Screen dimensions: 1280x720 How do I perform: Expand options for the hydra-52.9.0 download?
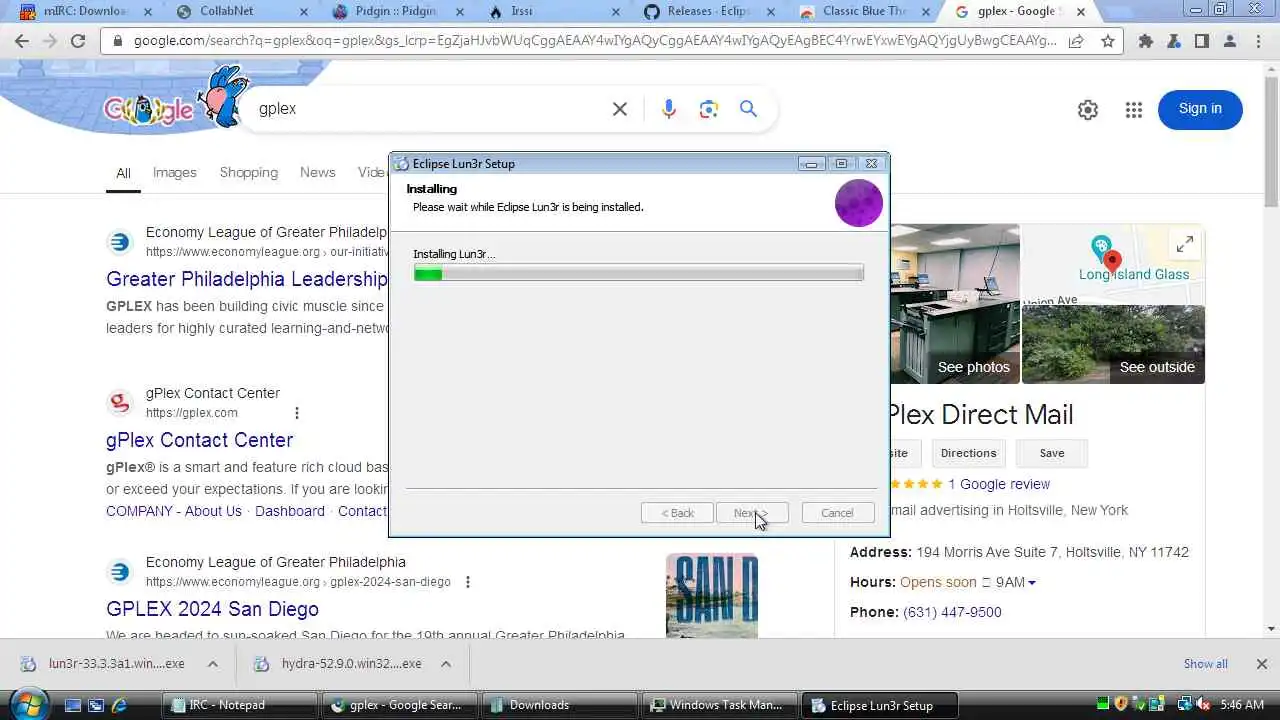pos(446,664)
